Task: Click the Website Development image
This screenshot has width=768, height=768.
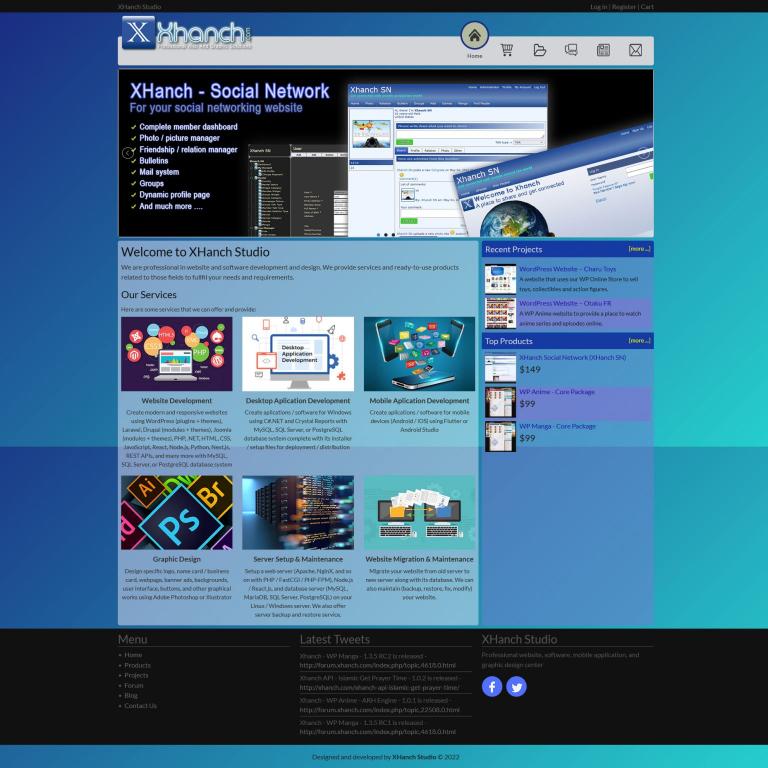Action: (x=177, y=354)
